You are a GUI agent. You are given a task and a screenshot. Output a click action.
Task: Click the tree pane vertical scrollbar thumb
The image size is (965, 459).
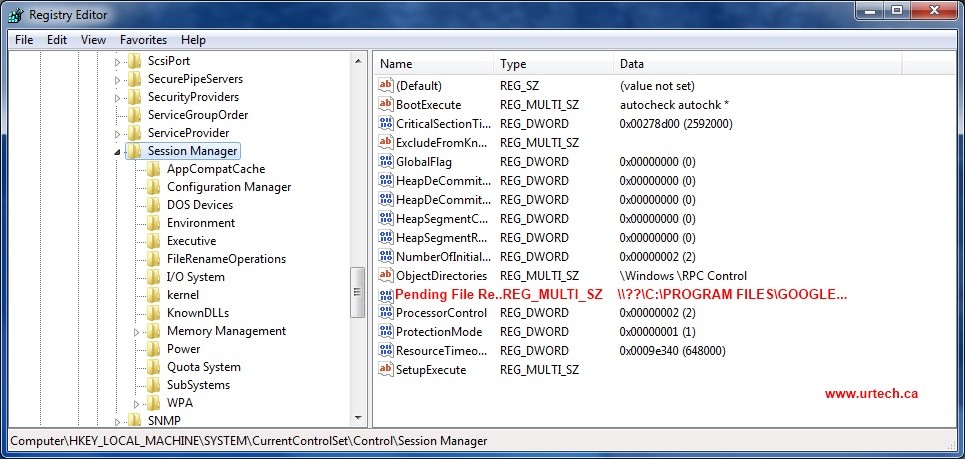(x=357, y=290)
